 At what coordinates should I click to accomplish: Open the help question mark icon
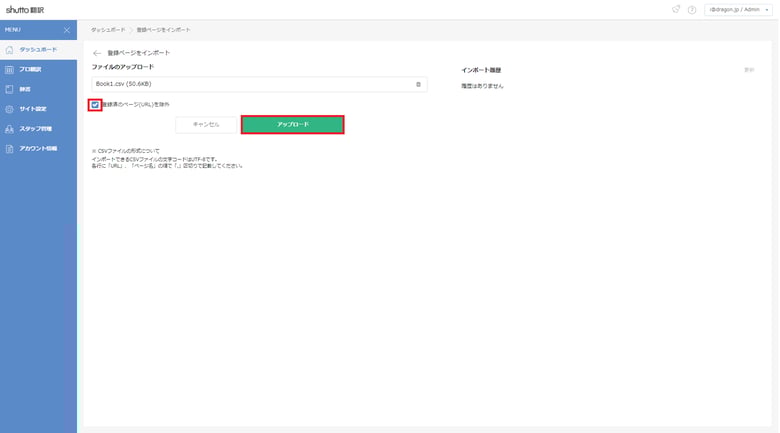click(x=692, y=10)
